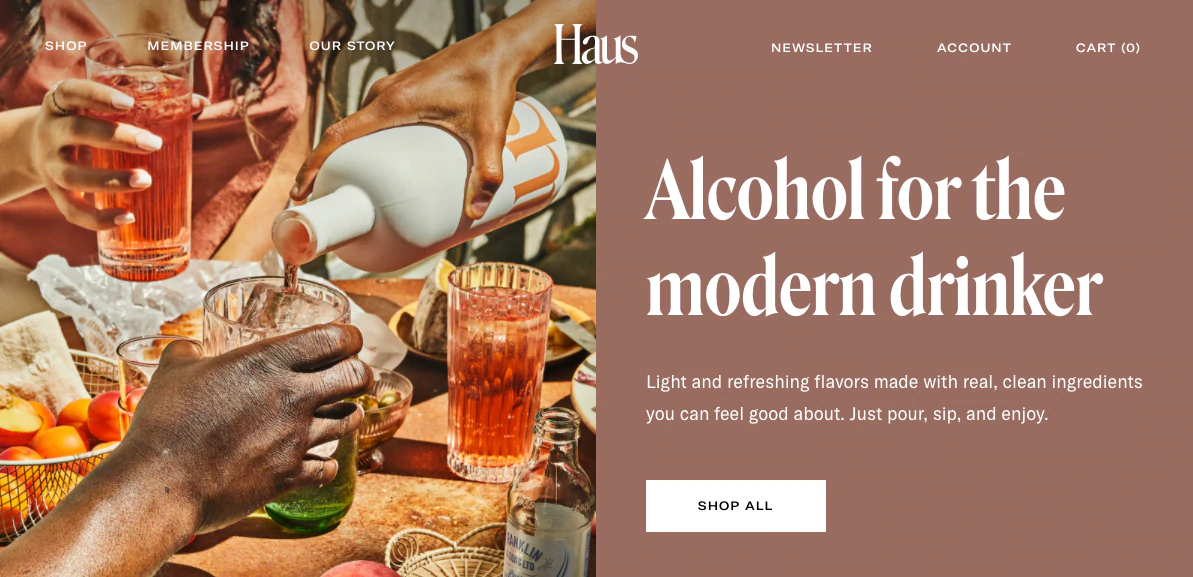Image resolution: width=1193 pixels, height=577 pixels.
Task: Click the 'Light and refreshing flavors' description paragraph
Action: point(894,398)
